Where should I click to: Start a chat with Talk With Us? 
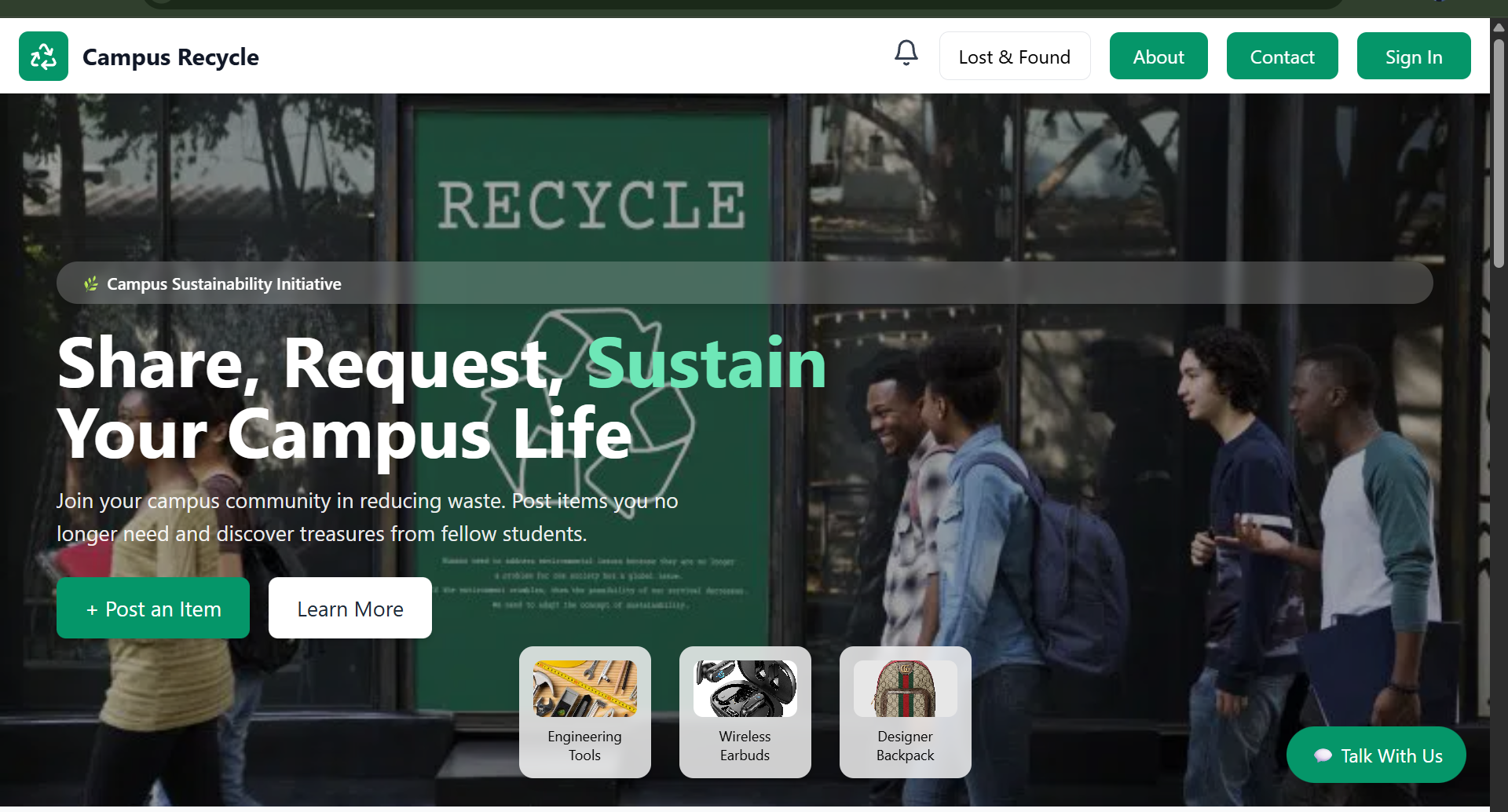(x=1390, y=755)
